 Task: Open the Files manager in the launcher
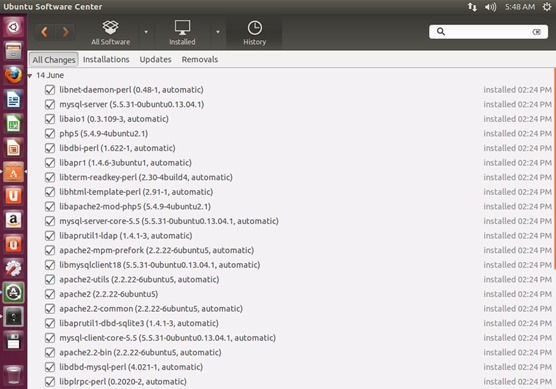click(x=13, y=51)
